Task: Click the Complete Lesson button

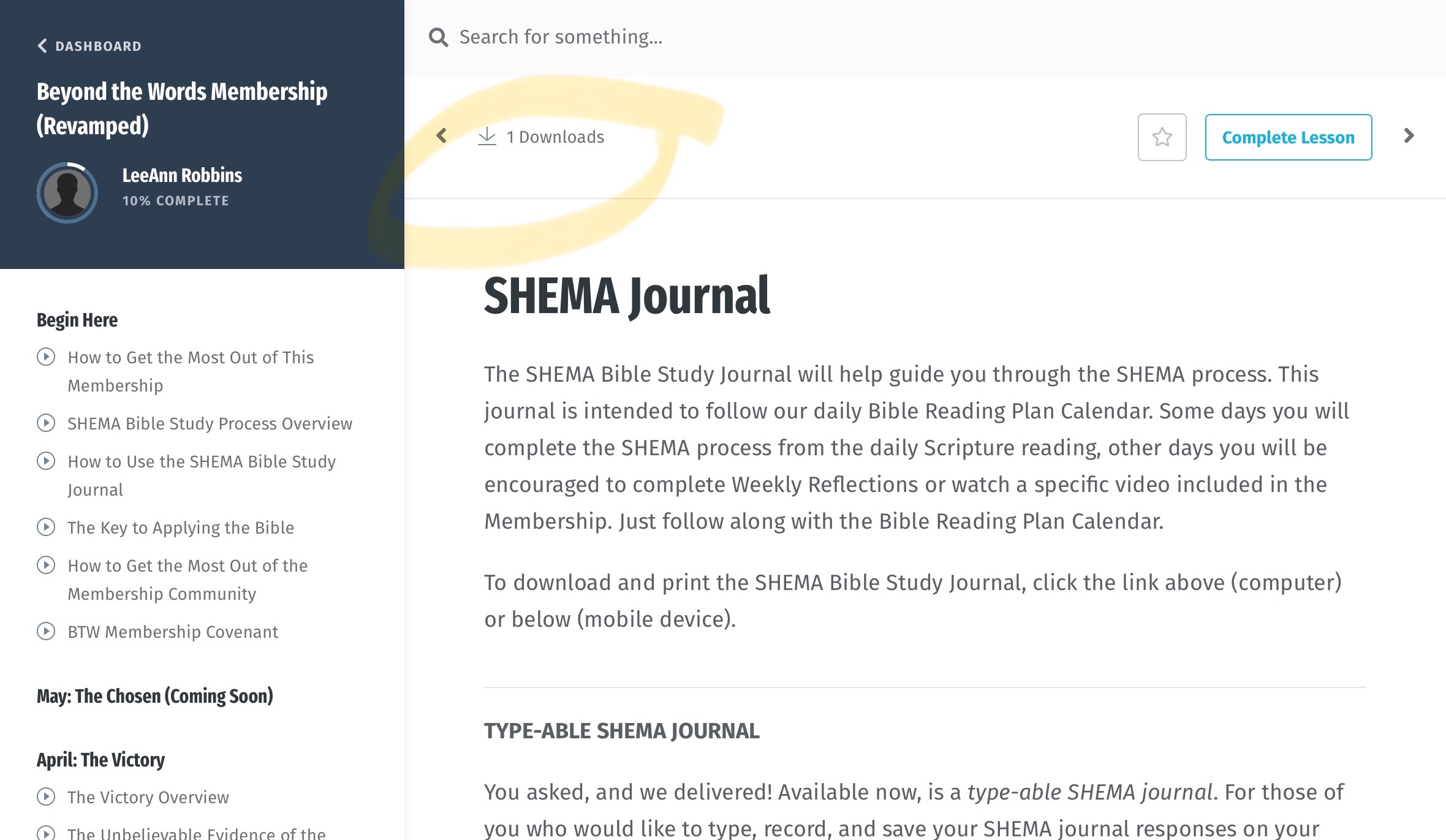Action: click(1288, 137)
